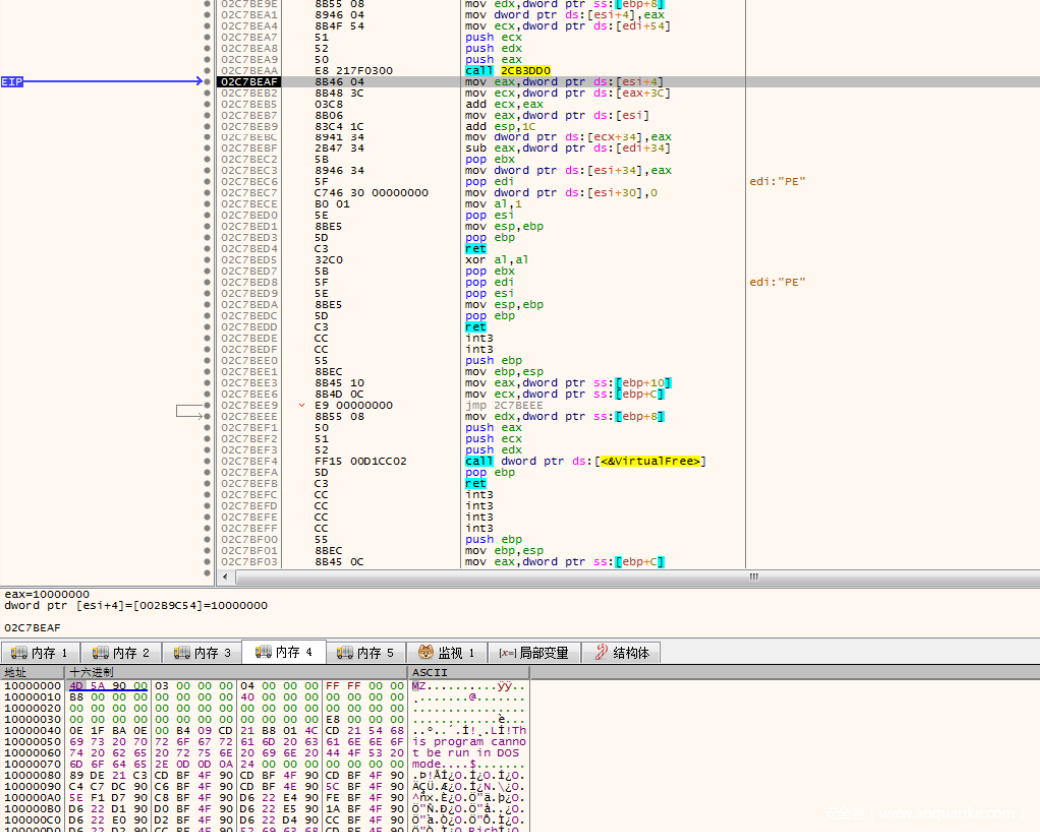The image size is (1040, 832).
Task: Toggle breakpoint dot at address 02C7BED4
Action: coord(207,249)
